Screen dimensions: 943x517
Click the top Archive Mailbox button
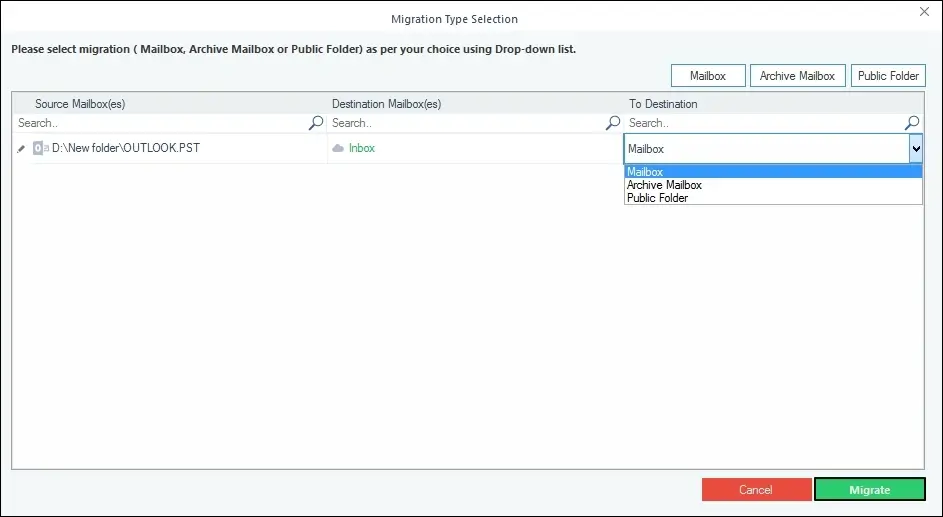[797, 76]
